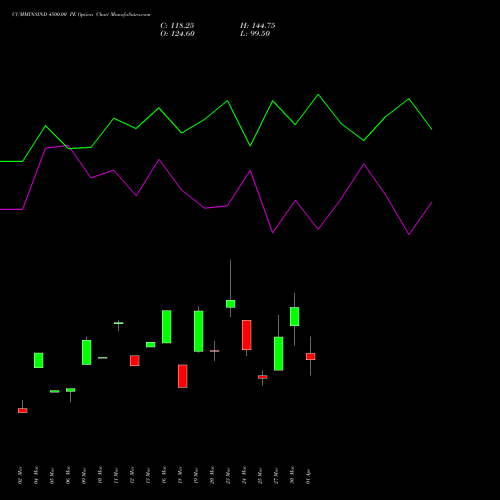Select the 11 Mar date label
This screenshot has width=500, height=500.
tap(116, 475)
